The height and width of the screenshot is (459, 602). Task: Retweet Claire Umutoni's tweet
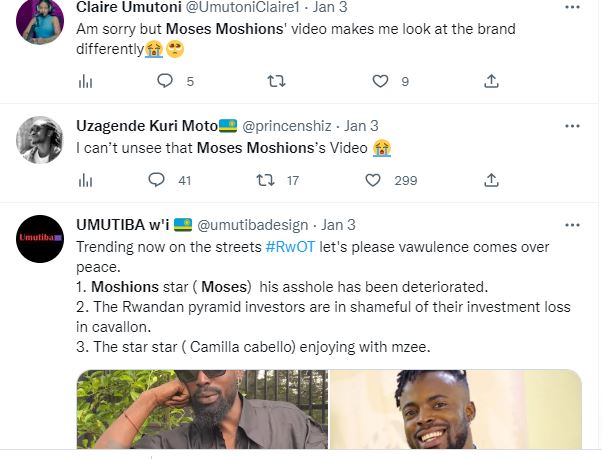[x=277, y=81]
